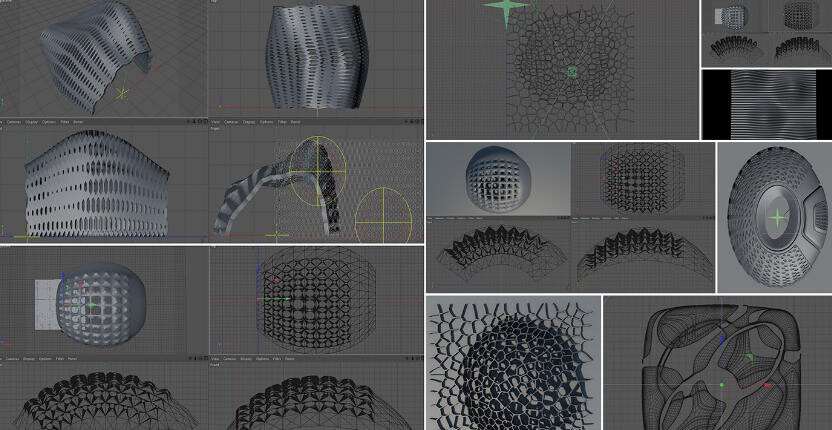Click maximize-view icon of yellow circles viewport
The width and height of the screenshot is (832, 430).
pyautogui.click(x=419, y=121)
